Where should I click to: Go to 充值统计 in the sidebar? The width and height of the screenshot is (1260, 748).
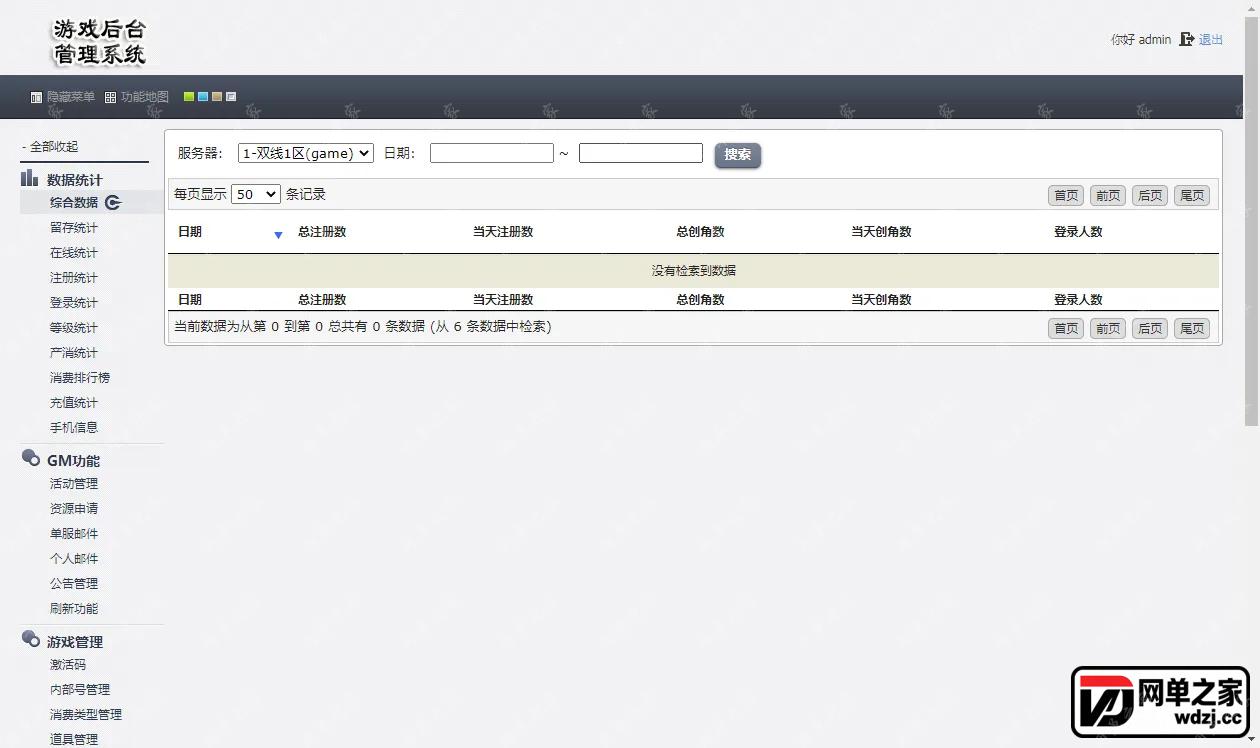click(74, 403)
